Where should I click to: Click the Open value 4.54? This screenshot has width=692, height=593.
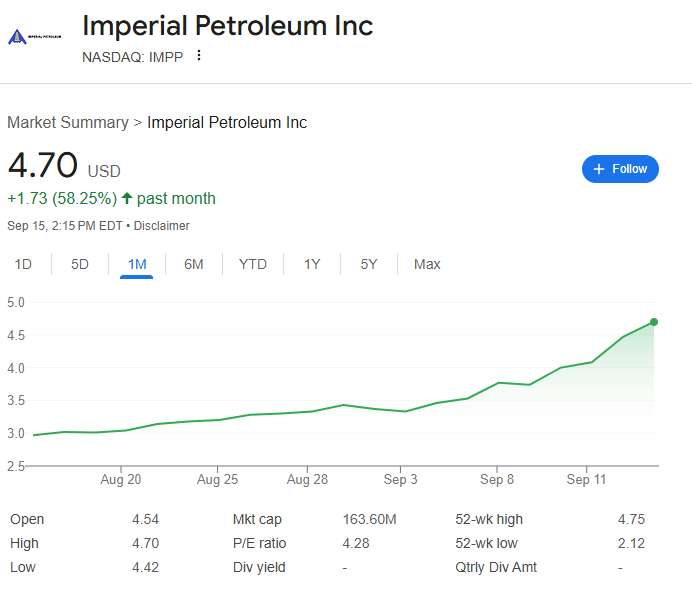(145, 519)
